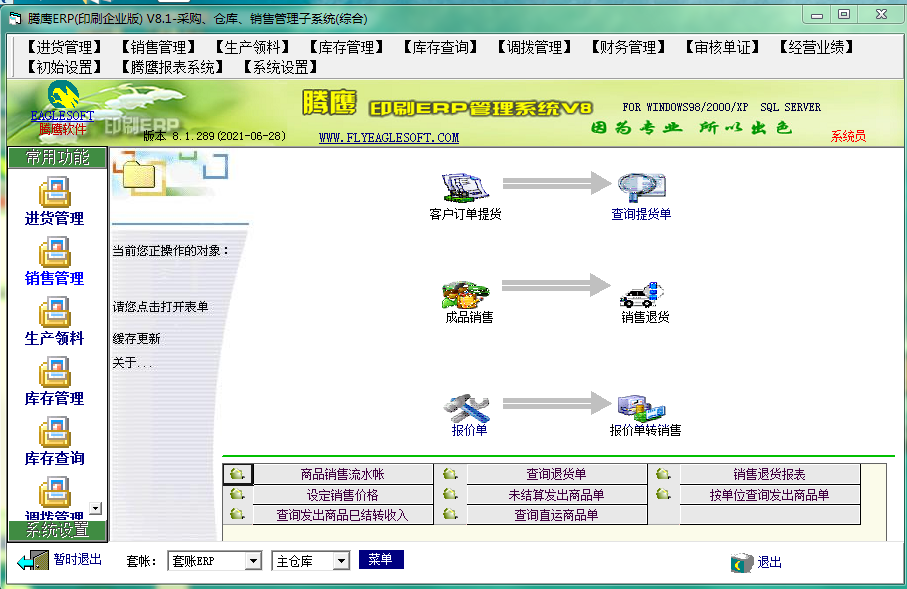
Task: Click the 关于... link
Action: 132,363
